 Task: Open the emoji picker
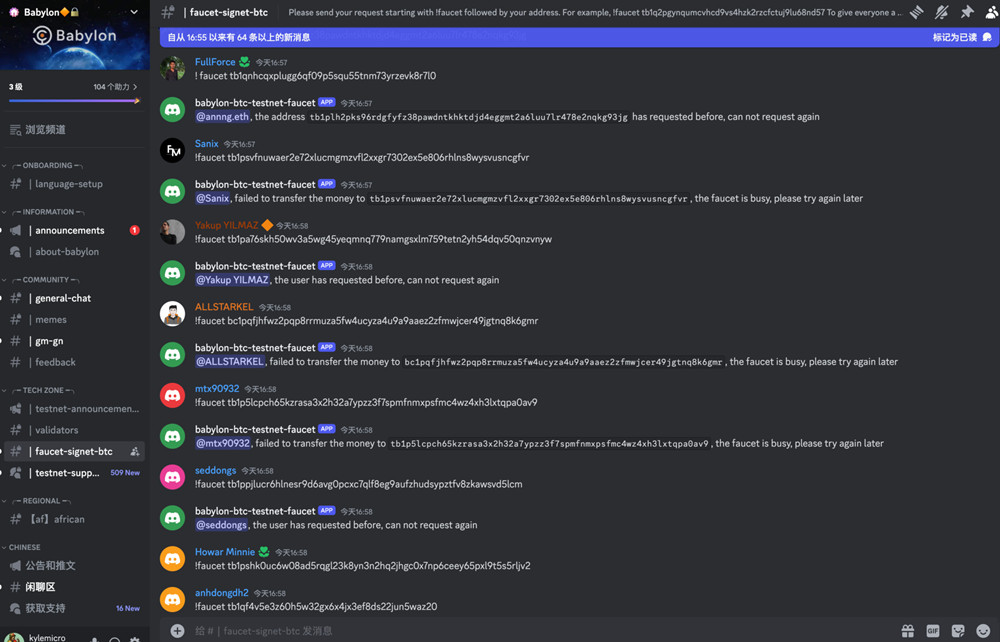click(984, 631)
